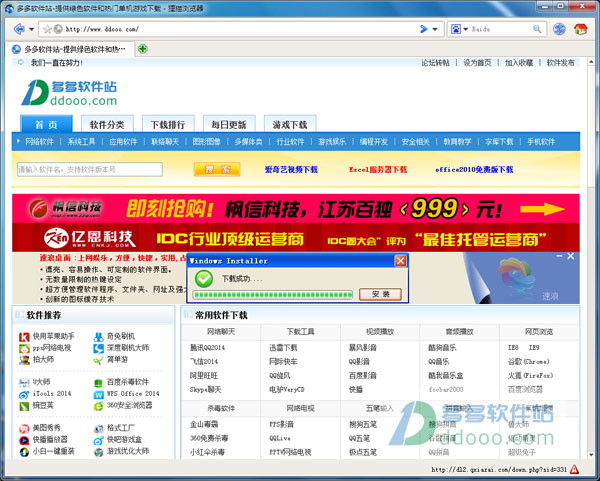Viewport: 600px width, 481px height.
Task: Click the page scrollbar down arrow
Action: pos(591,455)
